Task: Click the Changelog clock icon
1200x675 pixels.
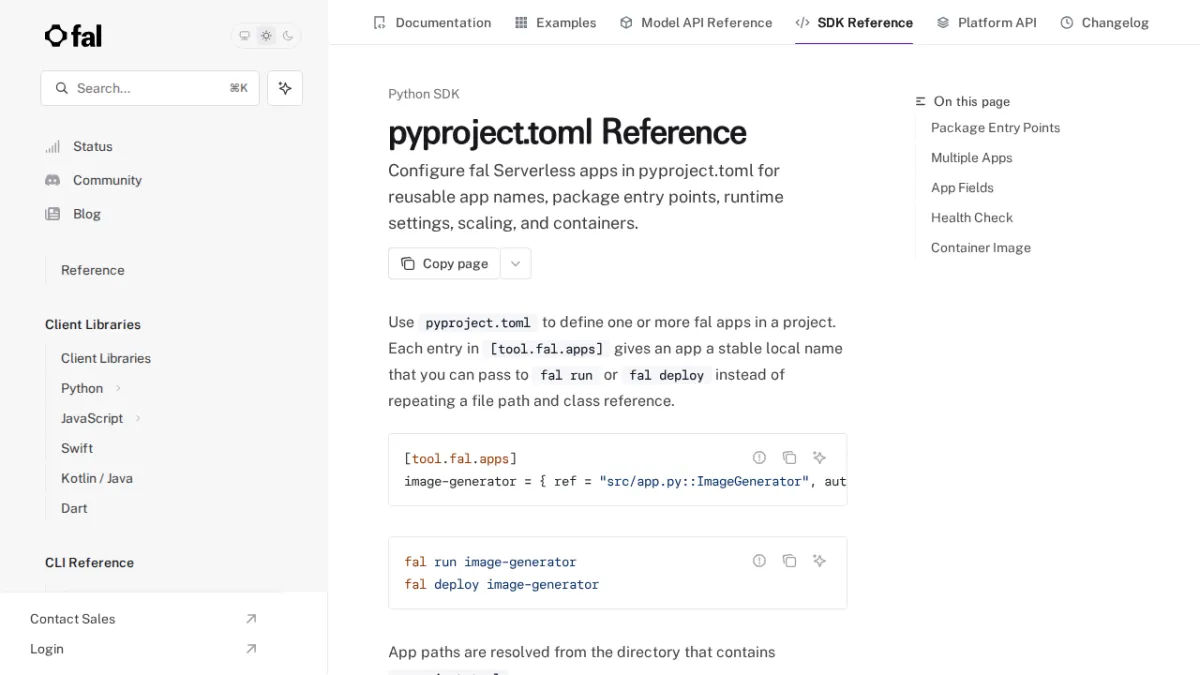Action: point(1067,22)
